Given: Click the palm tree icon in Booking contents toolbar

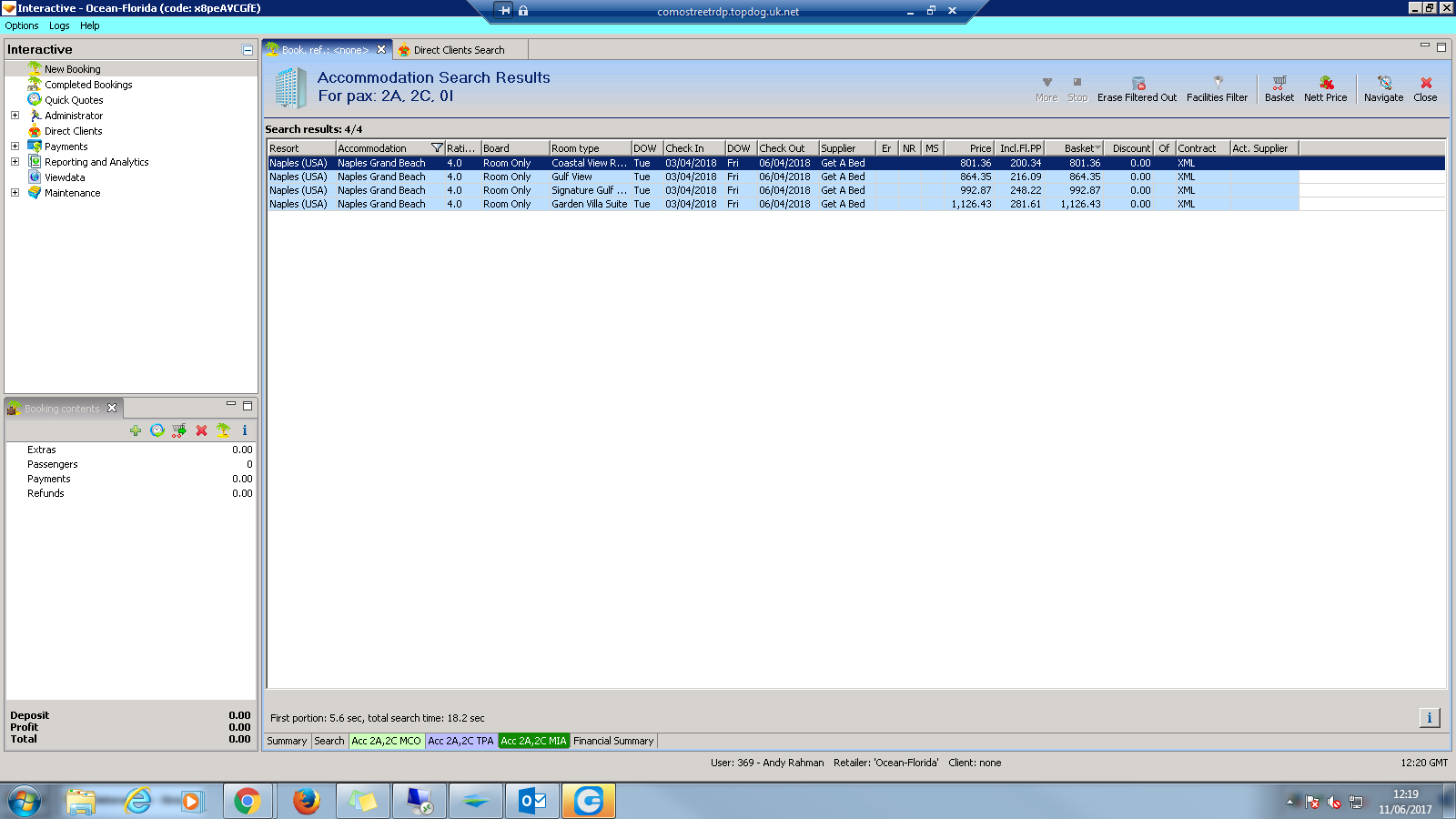Looking at the screenshot, I should 223,430.
